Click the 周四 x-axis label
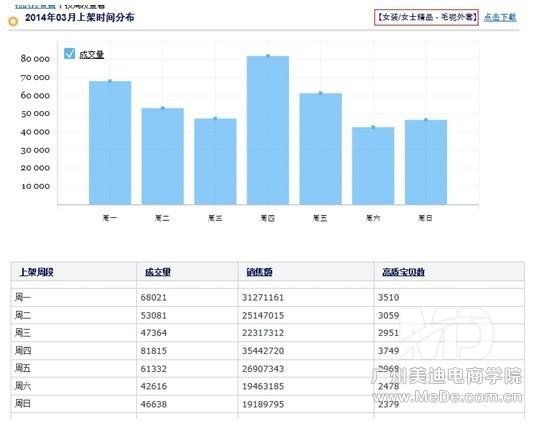 pos(268,218)
